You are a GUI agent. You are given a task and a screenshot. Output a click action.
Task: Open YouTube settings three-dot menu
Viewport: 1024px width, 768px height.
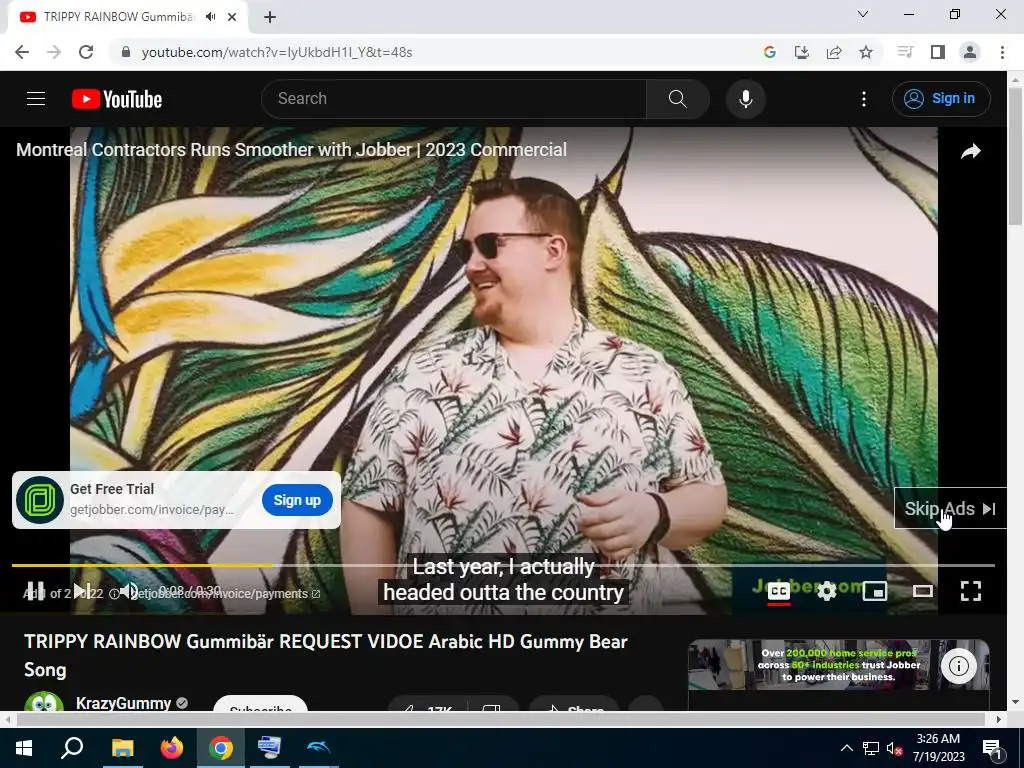[864, 99]
